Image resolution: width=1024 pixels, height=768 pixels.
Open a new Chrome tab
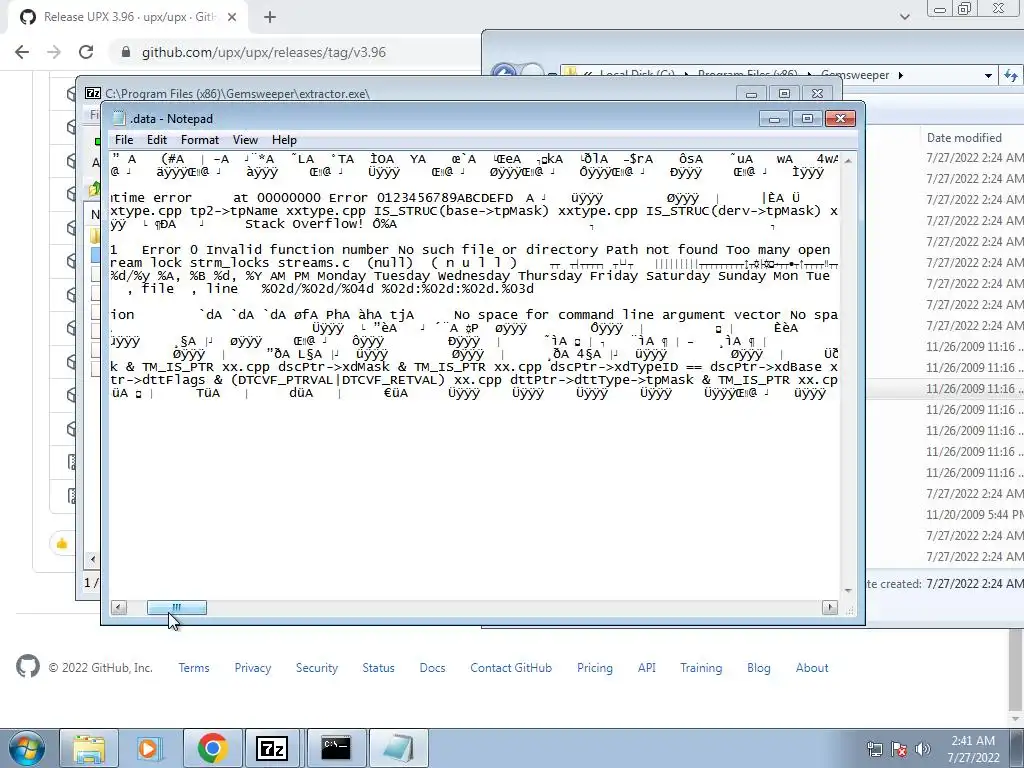pyautogui.click(x=270, y=18)
